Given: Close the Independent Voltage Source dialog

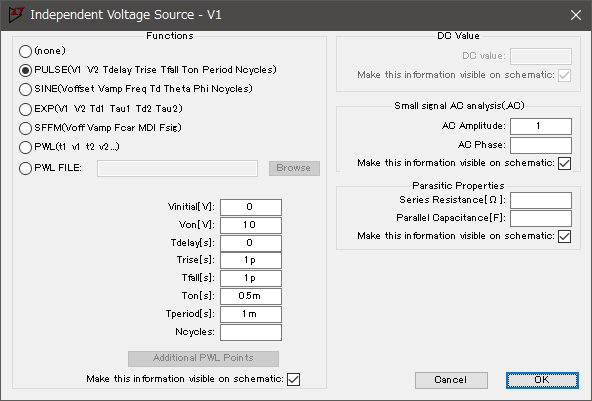Looking at the screenshot, I should (x=575, y=15).
